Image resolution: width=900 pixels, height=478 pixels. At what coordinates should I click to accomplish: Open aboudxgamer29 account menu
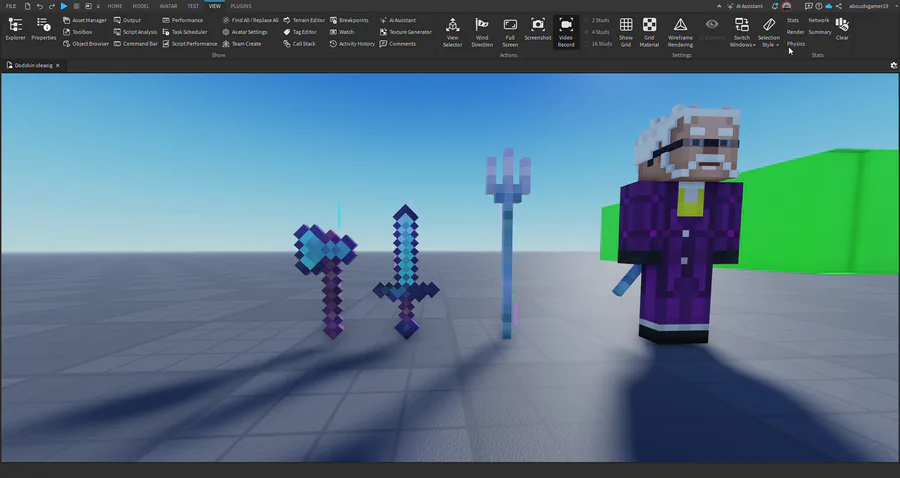(872, 6)
